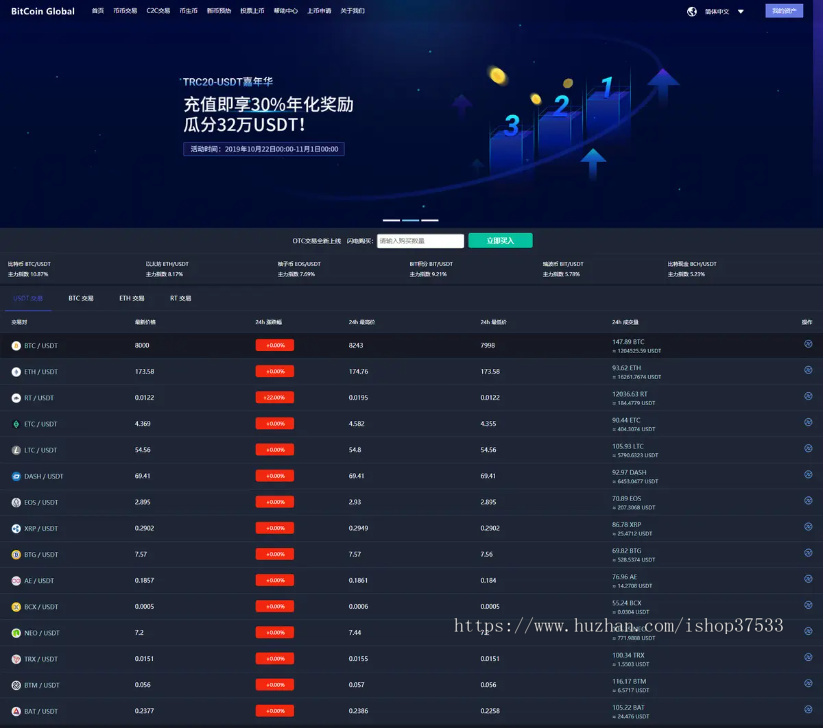Viewport: 824px width, 728px height.
Task: Click the green 立即买入 button
Action: 500,241
